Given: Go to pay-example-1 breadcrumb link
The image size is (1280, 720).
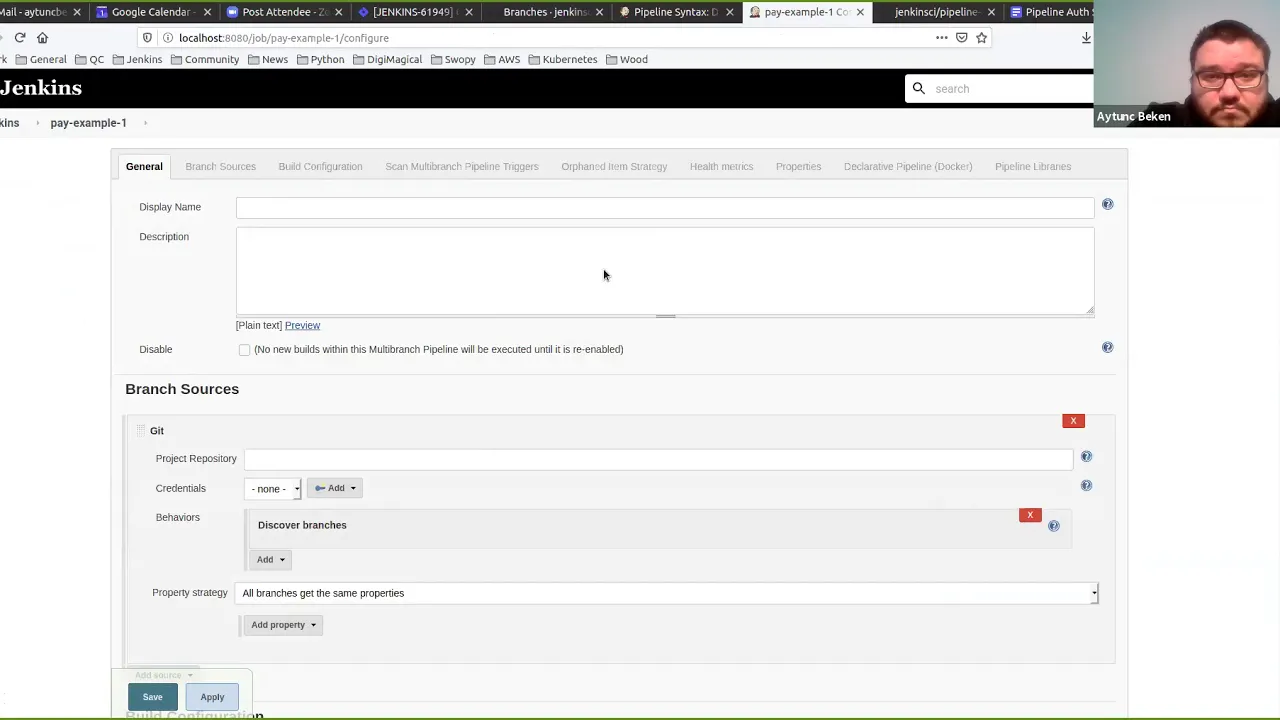Looking at the screenshot, I should coord(88,123).
